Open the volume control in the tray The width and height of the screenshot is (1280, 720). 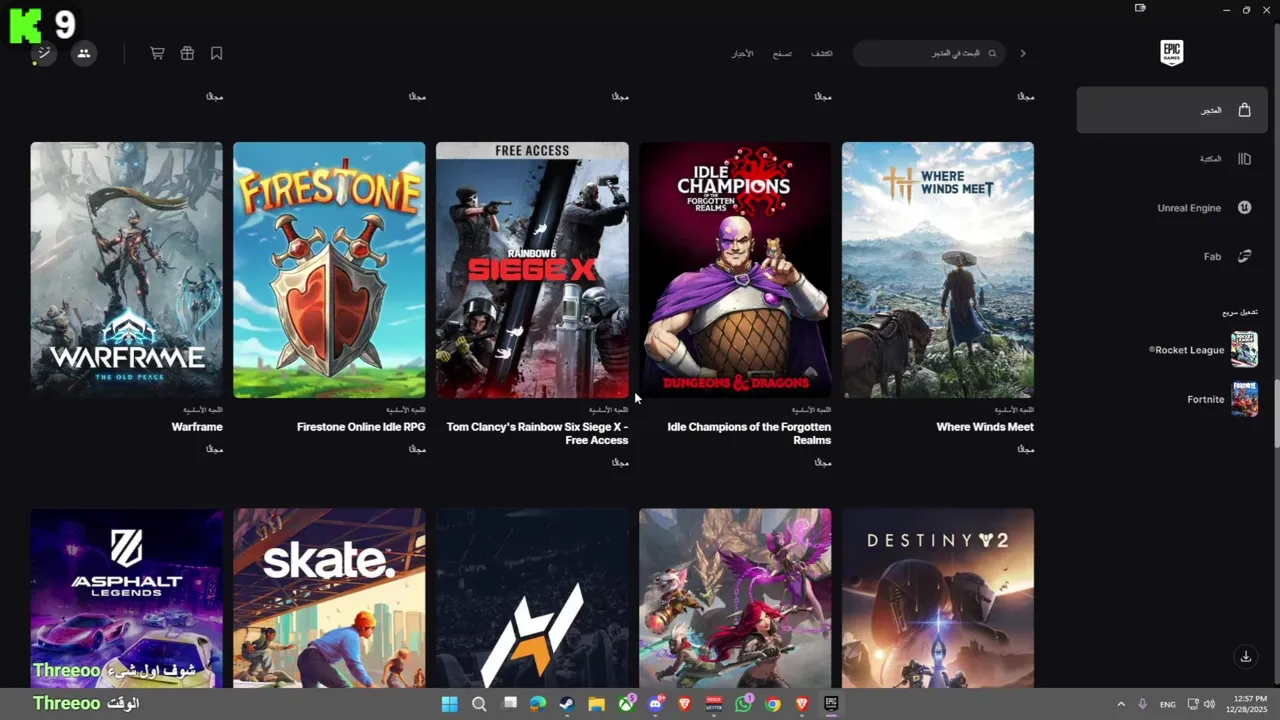coord(1210,704)
